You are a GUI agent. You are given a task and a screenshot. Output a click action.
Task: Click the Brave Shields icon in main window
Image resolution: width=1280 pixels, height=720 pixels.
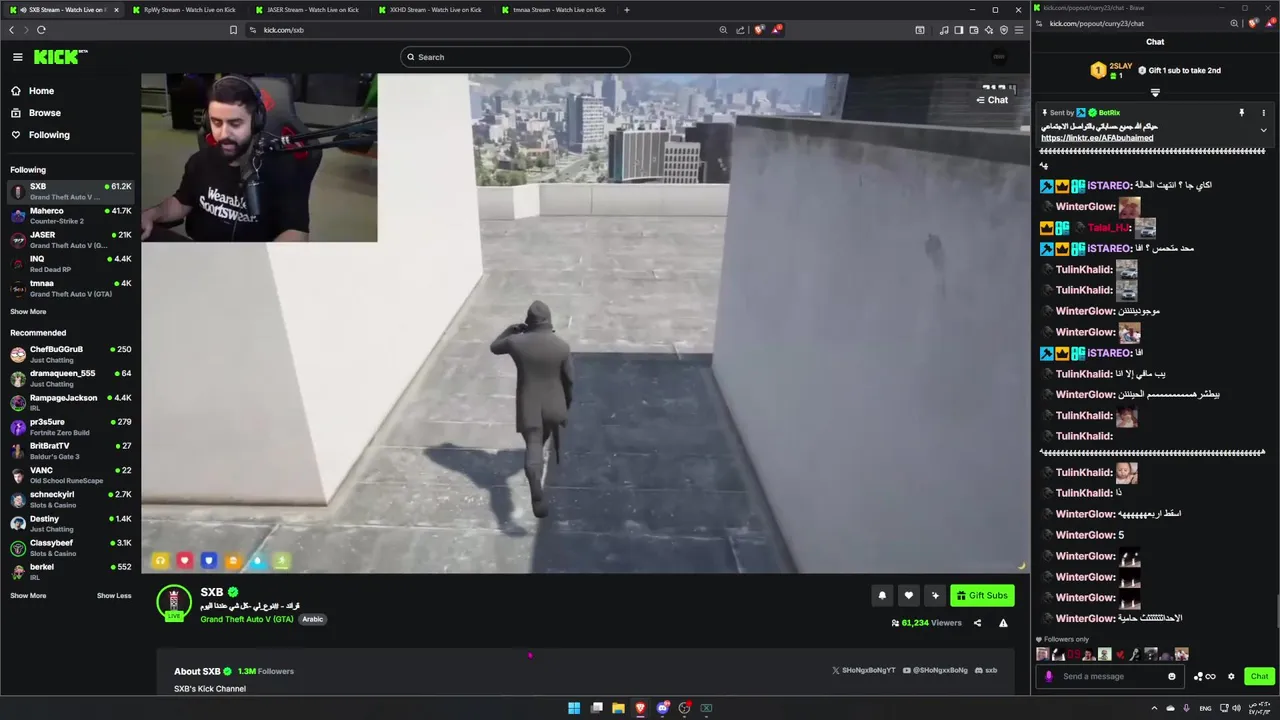(759, 30)
